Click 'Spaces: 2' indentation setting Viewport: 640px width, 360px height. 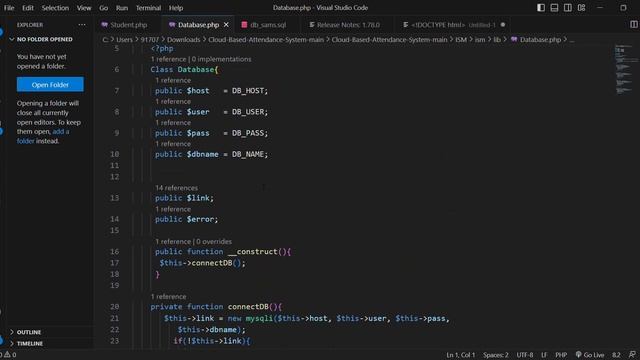(496, 355)
